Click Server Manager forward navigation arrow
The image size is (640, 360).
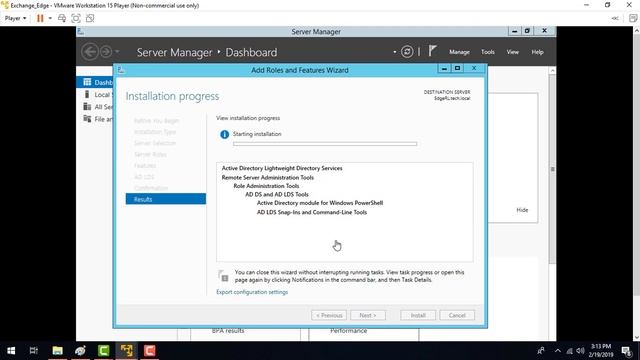coord(106,52)
